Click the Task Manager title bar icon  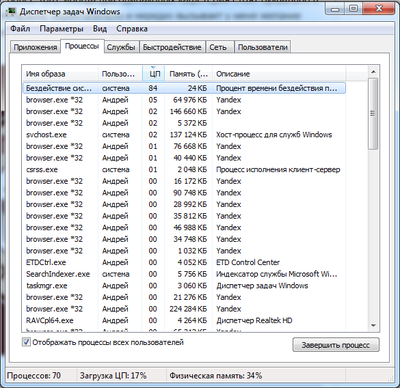[12, 12]
